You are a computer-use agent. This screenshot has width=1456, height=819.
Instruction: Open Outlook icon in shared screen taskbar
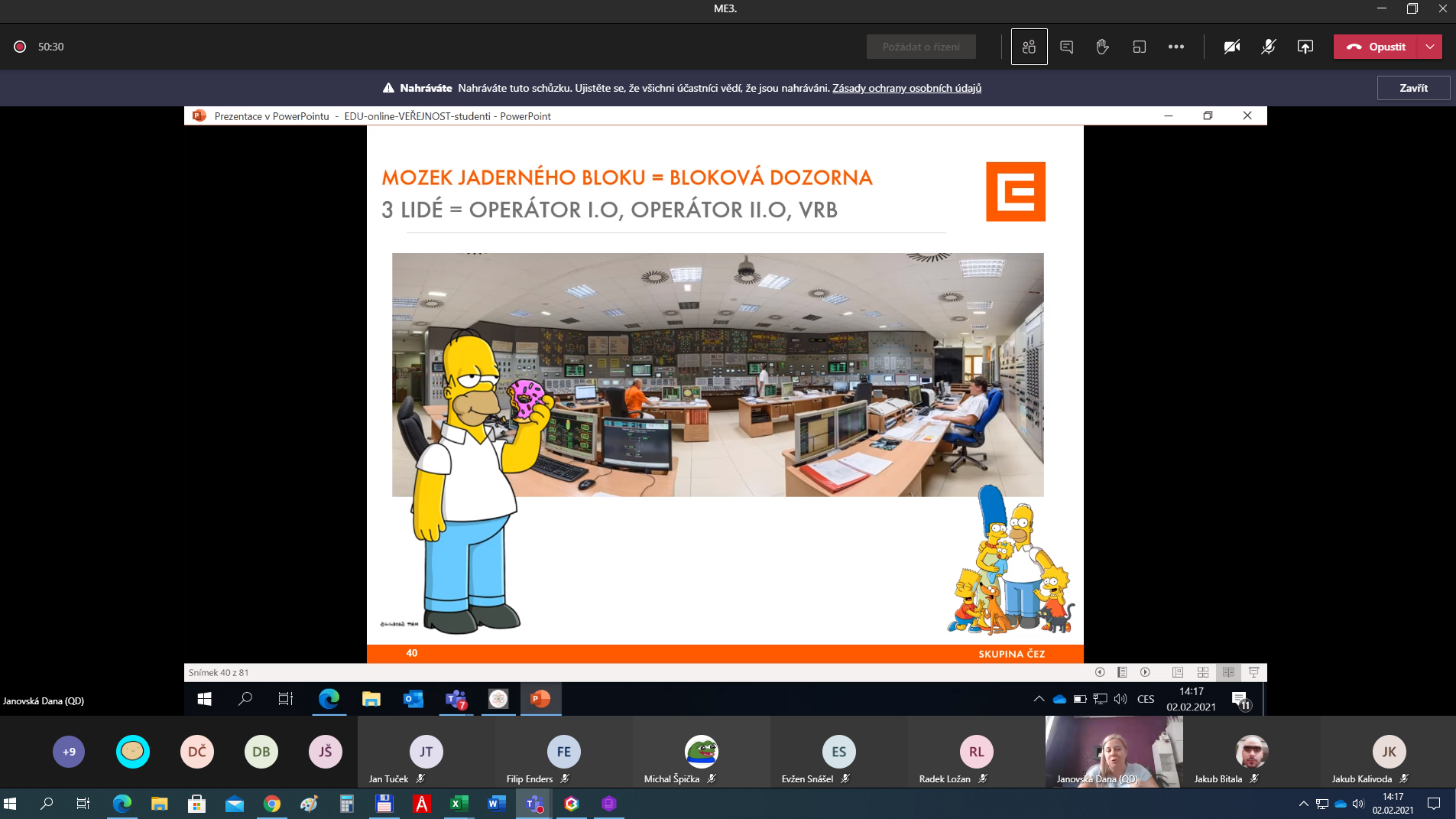point(413,699)
